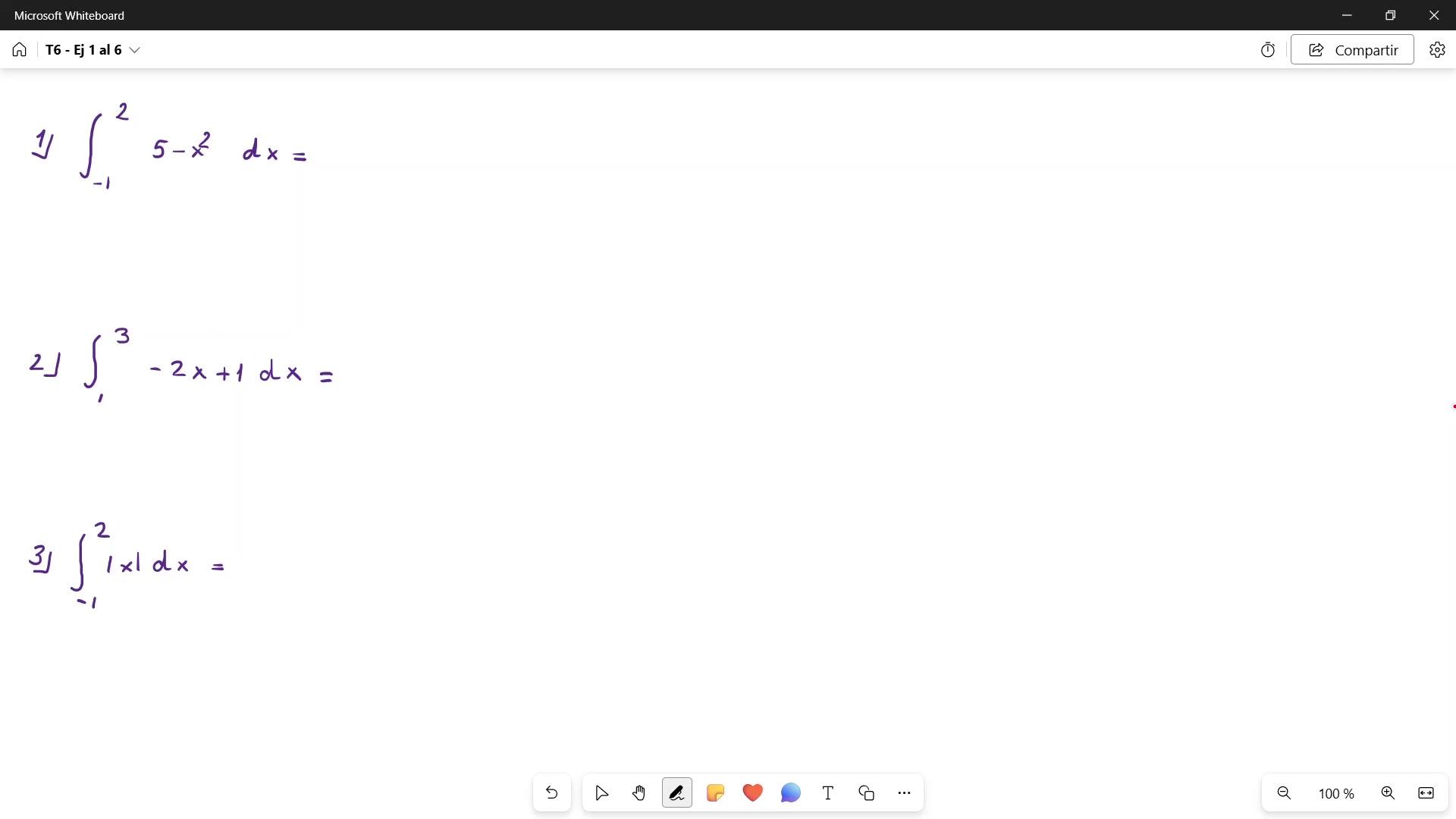1456x819 pixels.
Task: Choose the Select pointer tool
Action: click(x=601, y=793)
